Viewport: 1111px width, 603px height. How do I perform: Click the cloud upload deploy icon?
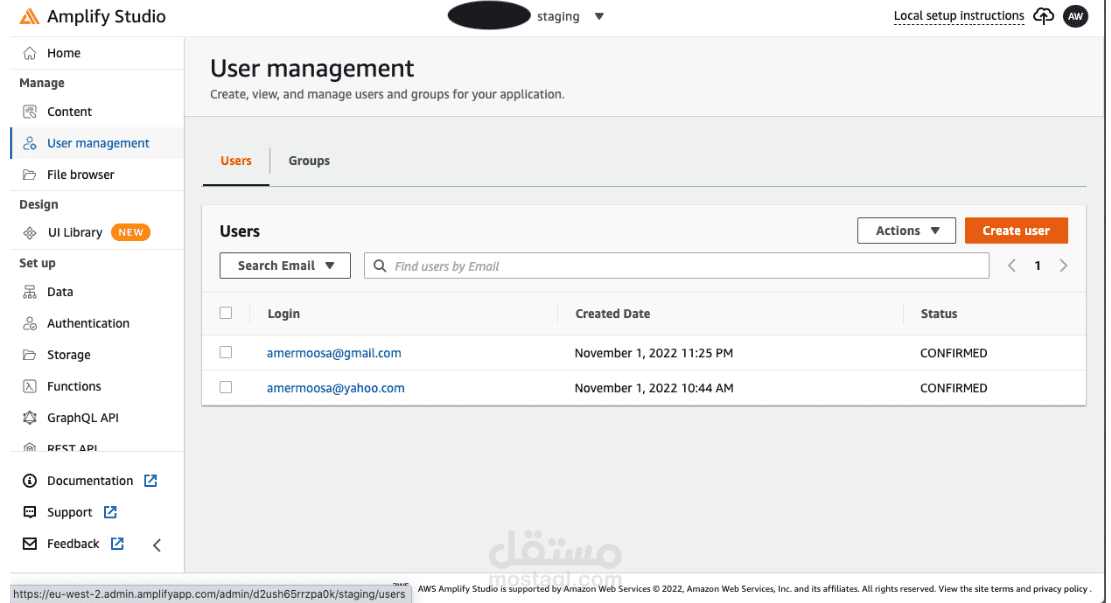tap(1043, 16)
